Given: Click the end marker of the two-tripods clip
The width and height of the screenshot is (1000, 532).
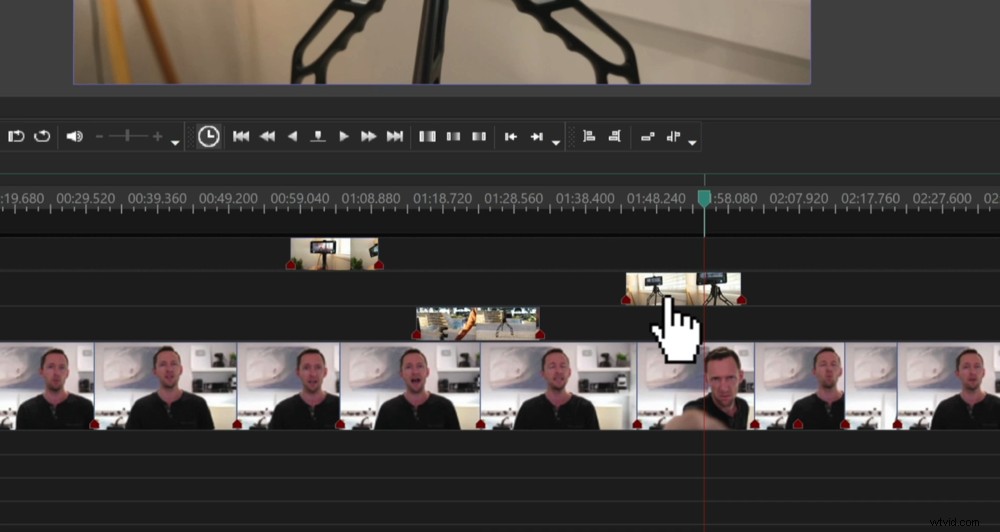Looking at the screenshot, I should (741, 300).
